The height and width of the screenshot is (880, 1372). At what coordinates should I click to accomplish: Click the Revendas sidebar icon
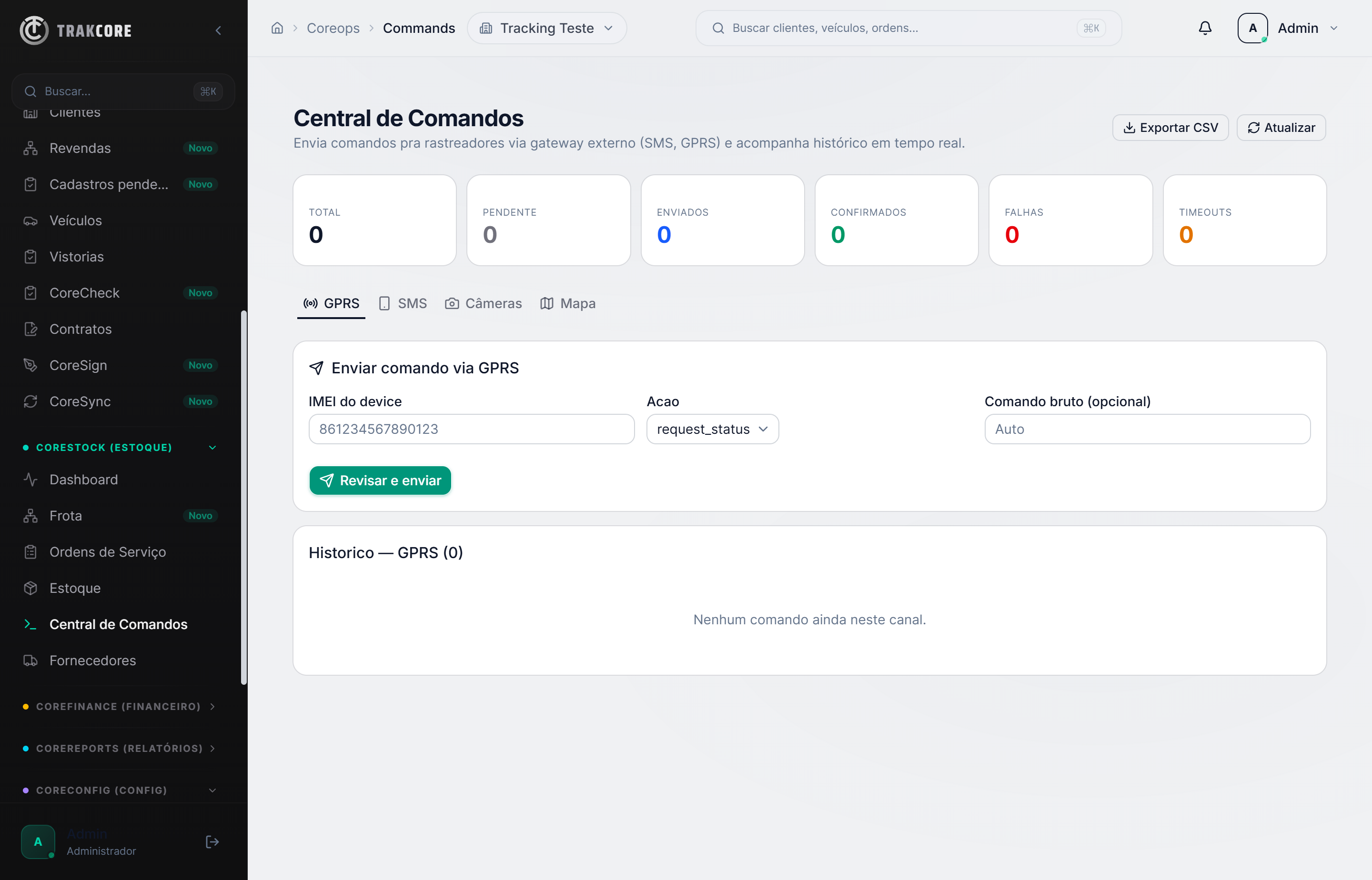31,148
